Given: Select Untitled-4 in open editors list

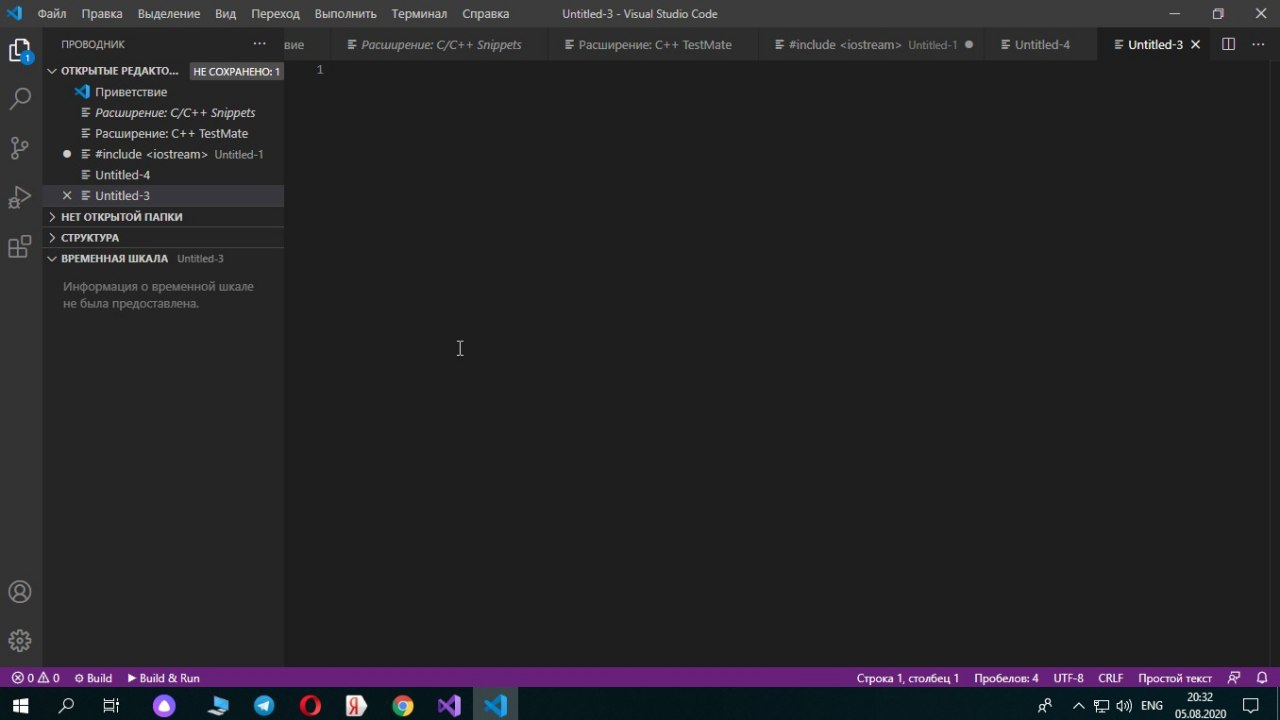Looking at the screenshot, I should 122,175.
